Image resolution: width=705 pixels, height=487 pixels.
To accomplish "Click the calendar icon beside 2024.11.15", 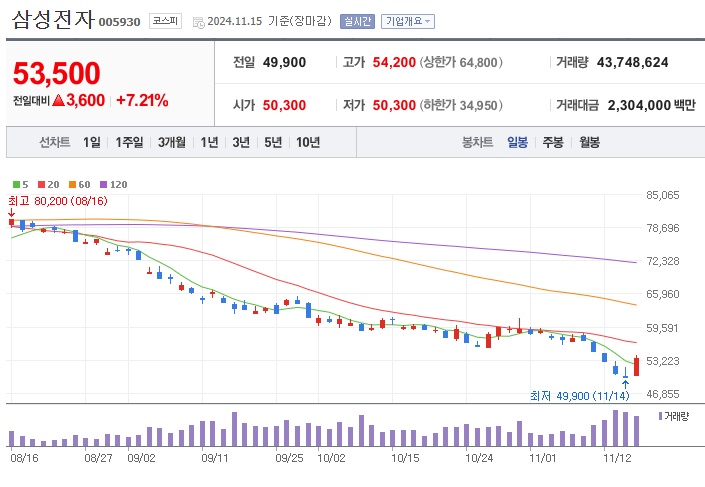I will (x=198, y=22).
